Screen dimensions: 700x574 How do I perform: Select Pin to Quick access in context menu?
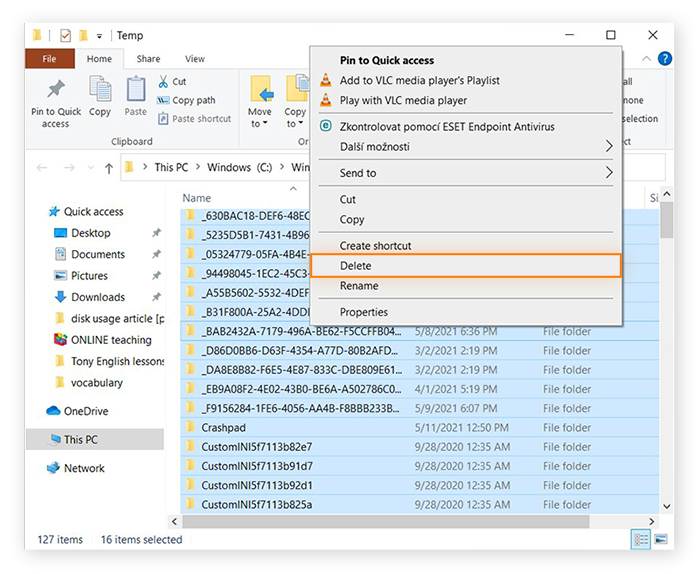(466, 60)
